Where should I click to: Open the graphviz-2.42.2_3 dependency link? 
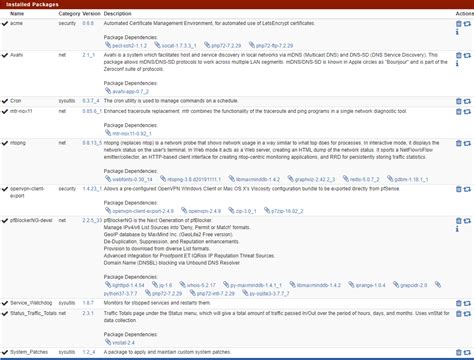click(311, 179)
